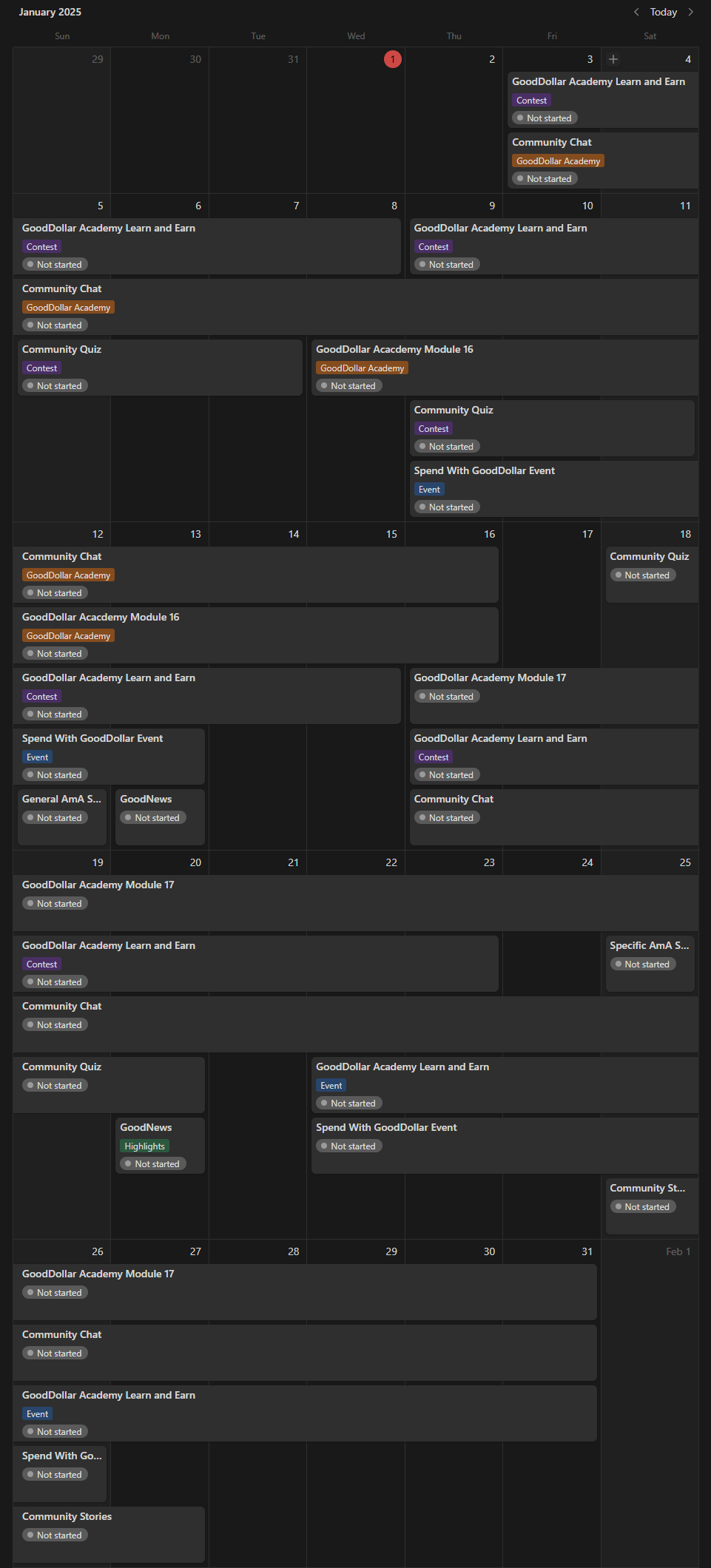Open Module 17 event starting January 16
The width and height of the screenshot is (711, 1568).
pos(554,696)
